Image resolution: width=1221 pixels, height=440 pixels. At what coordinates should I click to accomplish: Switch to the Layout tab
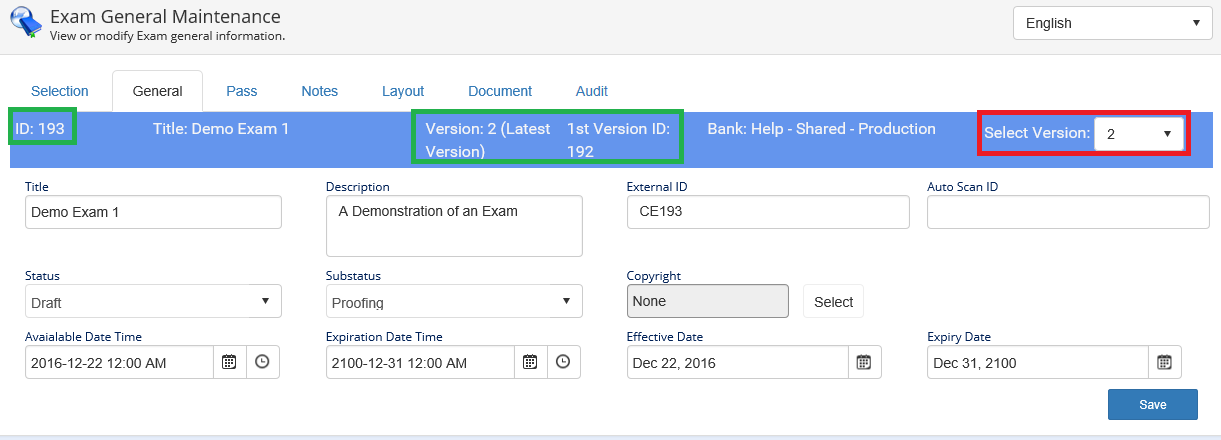[403, 91]
